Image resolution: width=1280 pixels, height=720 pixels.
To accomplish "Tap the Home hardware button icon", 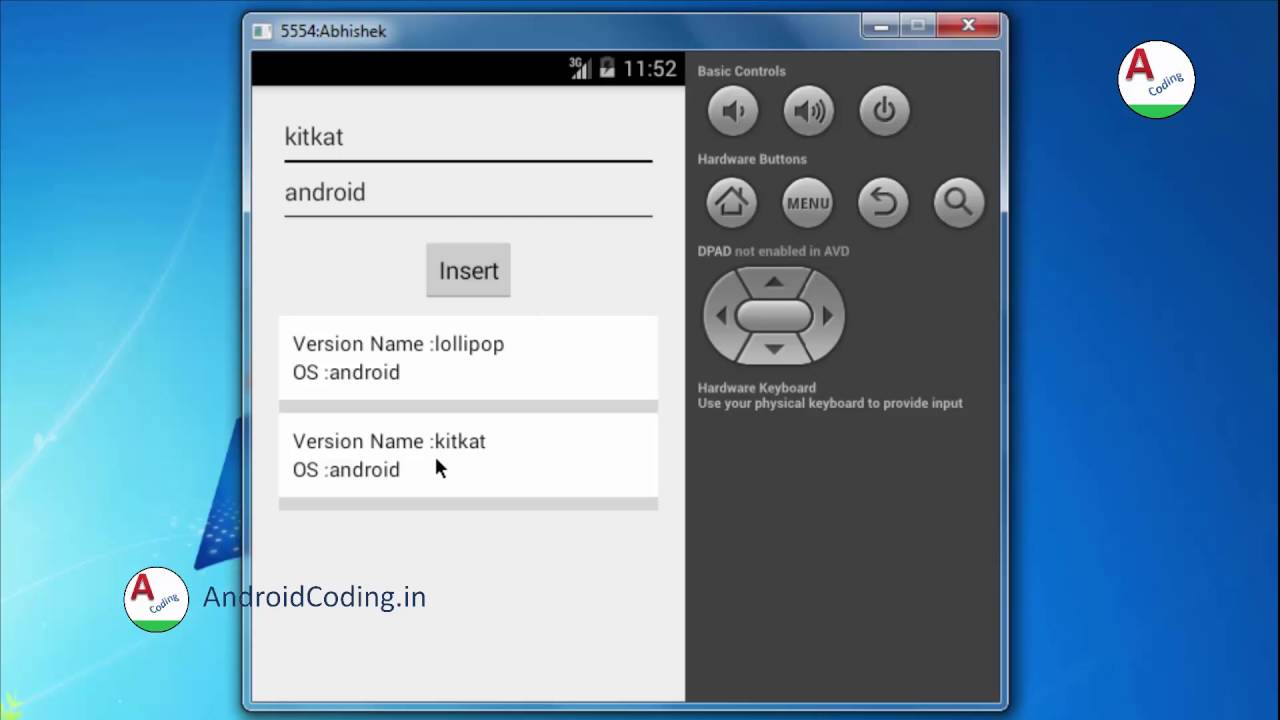I will click(731, 202).
